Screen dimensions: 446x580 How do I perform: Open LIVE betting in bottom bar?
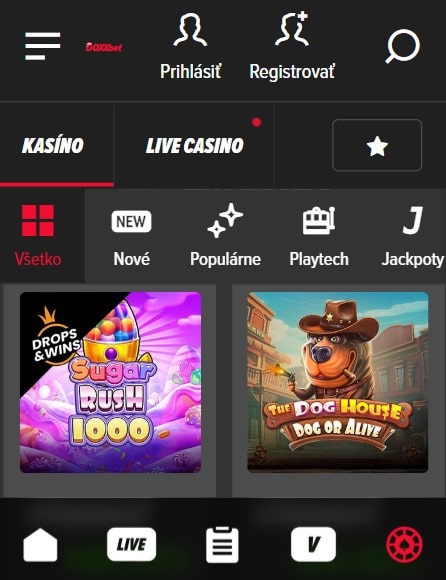131,544
